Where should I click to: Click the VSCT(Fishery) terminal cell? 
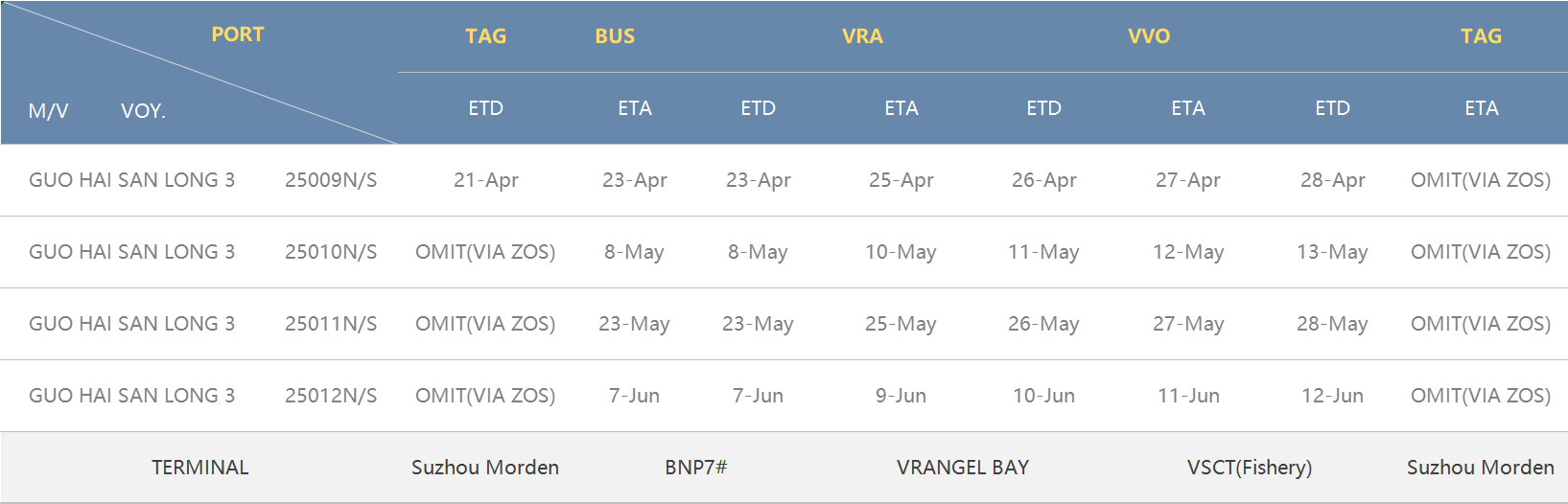1250,468
